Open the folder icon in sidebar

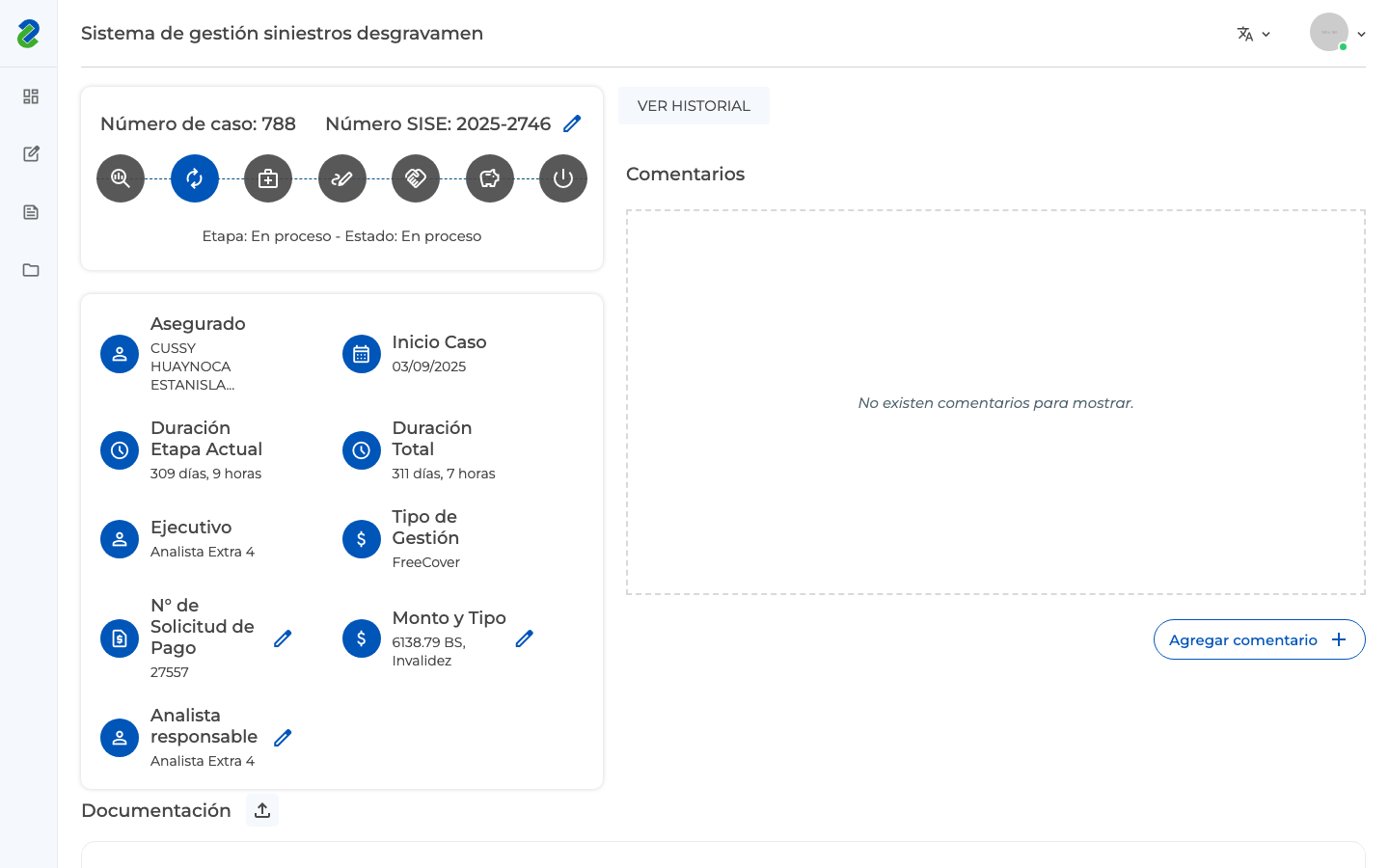pyautogui.click(x=31, y=270)
